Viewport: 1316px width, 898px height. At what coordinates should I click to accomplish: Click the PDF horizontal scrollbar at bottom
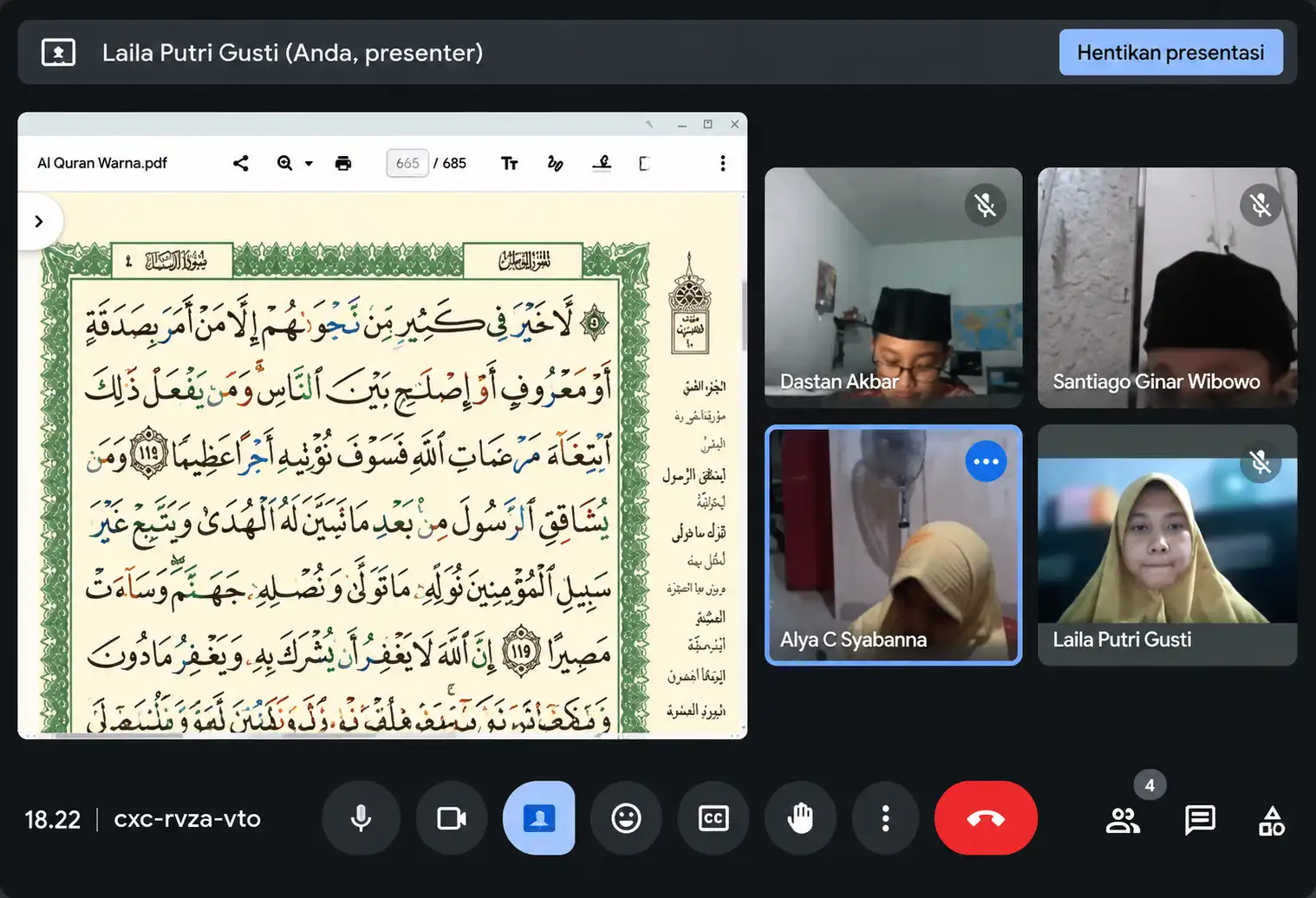click(x=120, y=735)
